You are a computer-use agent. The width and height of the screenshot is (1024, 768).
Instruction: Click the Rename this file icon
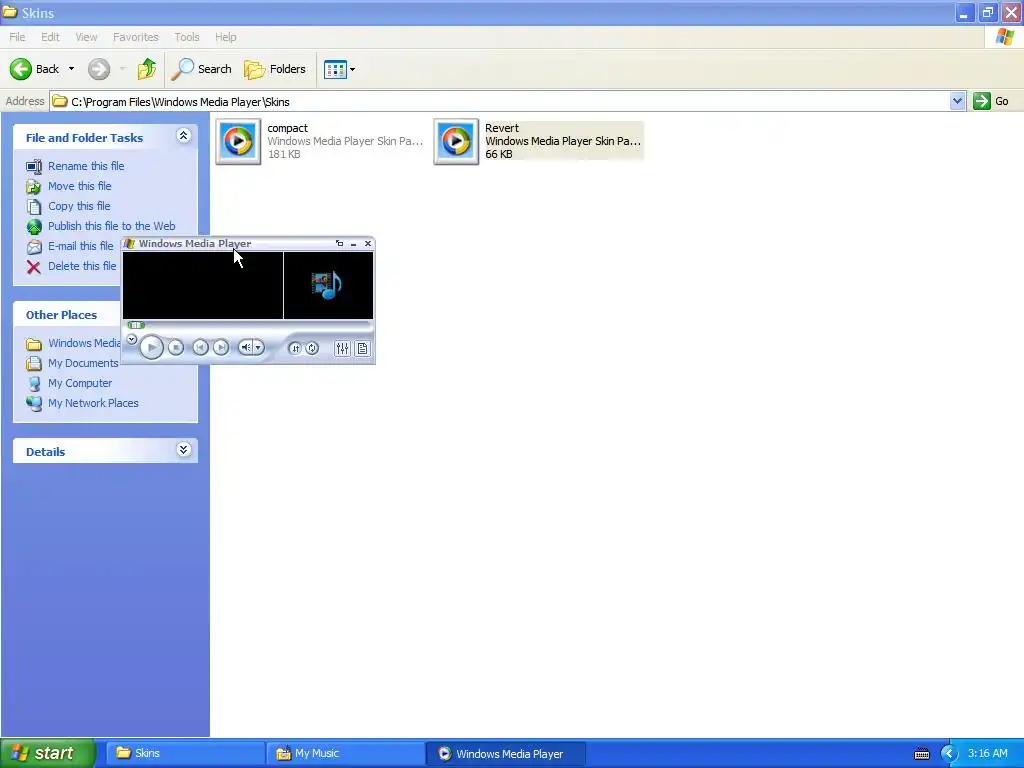[33, 167]
